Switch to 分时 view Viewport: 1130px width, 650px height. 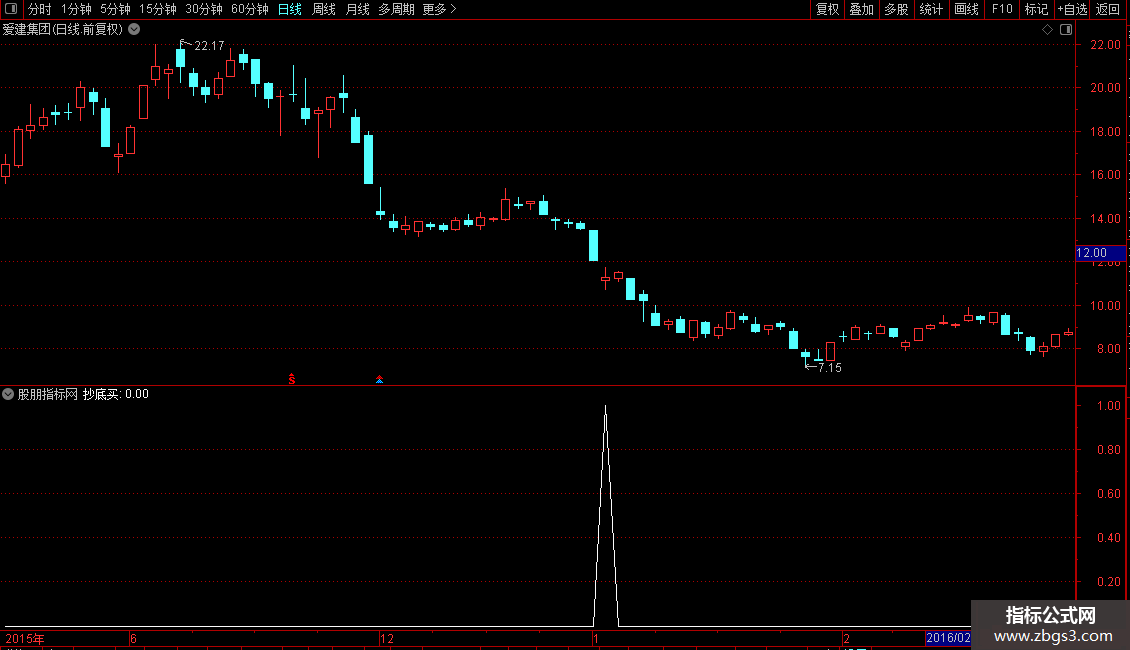[x=40, y=9]
